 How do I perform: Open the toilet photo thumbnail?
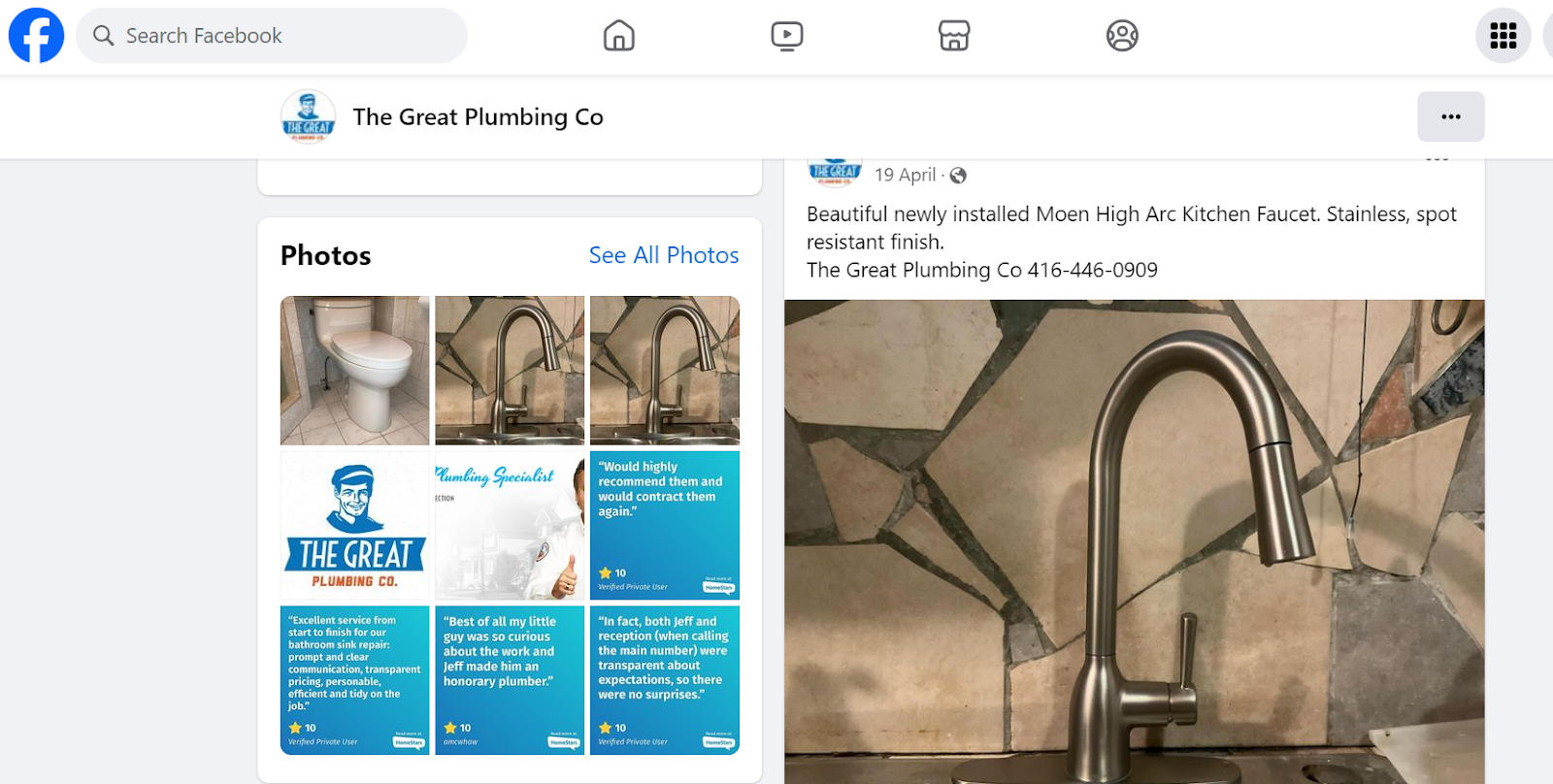355,371
